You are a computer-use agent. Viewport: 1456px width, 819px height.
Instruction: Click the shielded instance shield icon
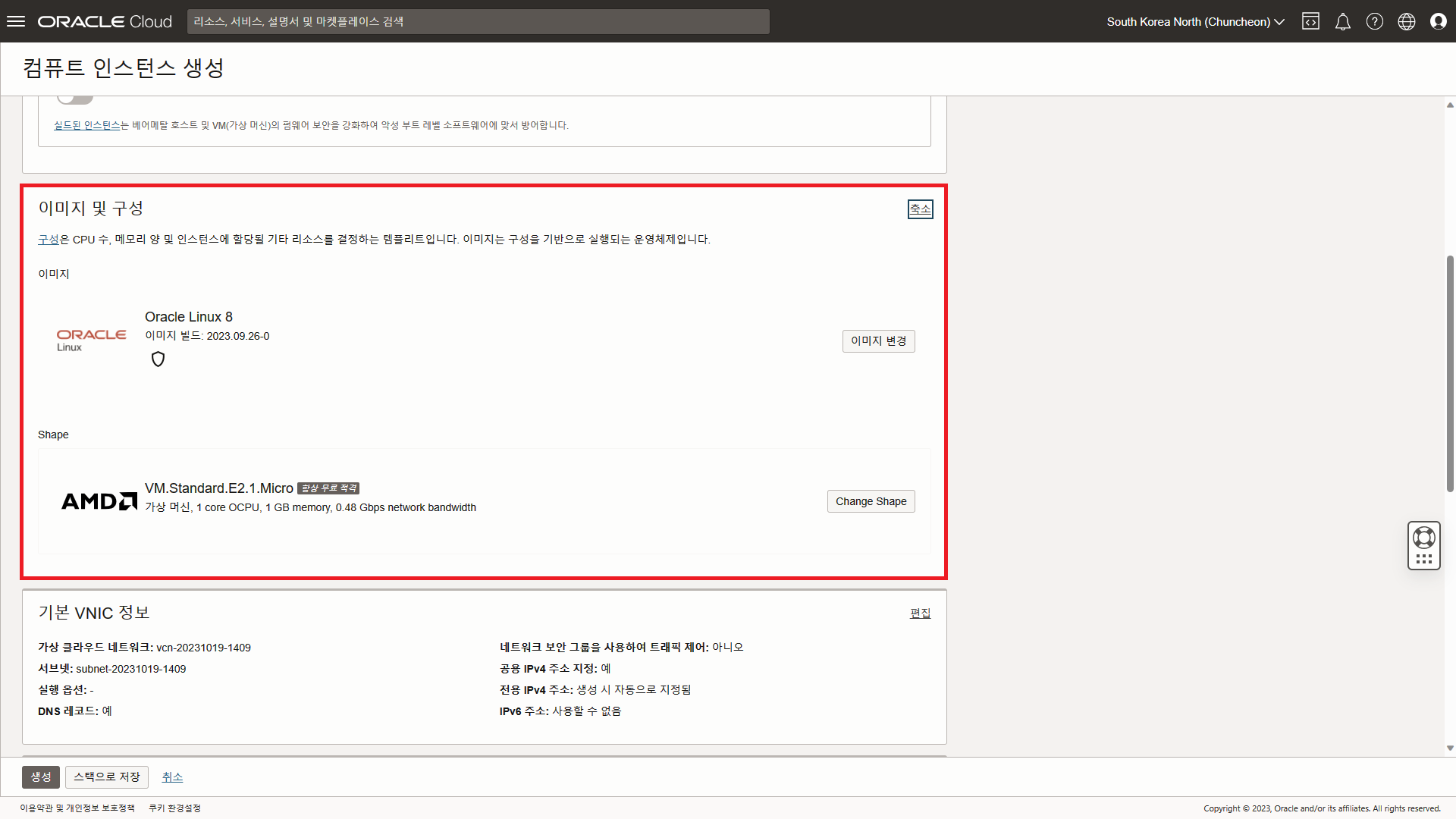coord(158,359)
